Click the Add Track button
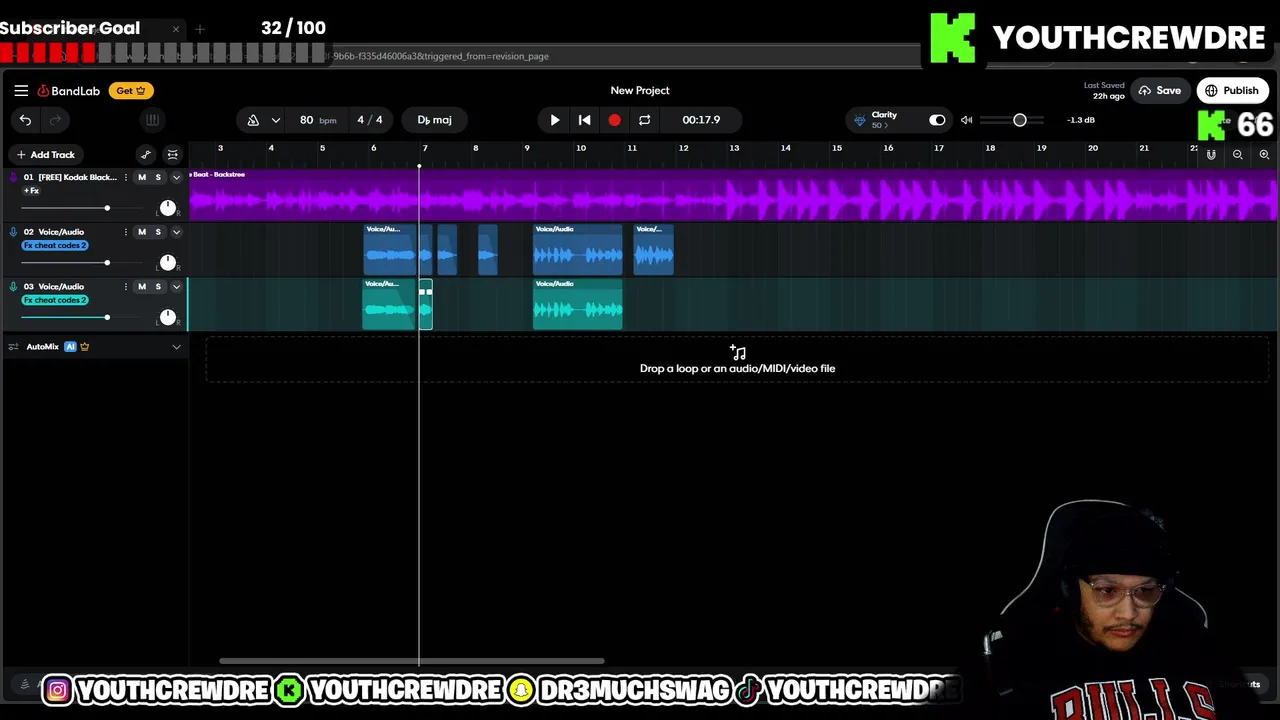This screenshot has height=720, width=1280. (x=45, y=155)
